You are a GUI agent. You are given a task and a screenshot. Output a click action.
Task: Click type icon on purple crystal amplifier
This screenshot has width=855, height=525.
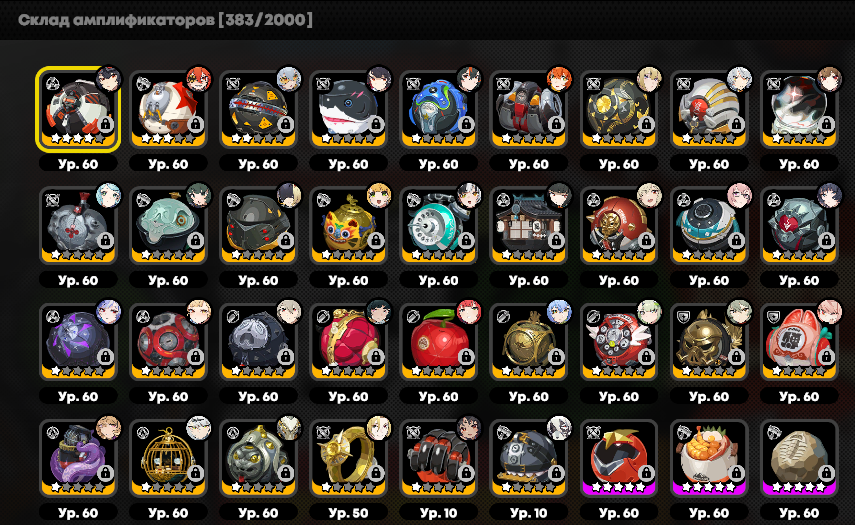coord(52,316)
